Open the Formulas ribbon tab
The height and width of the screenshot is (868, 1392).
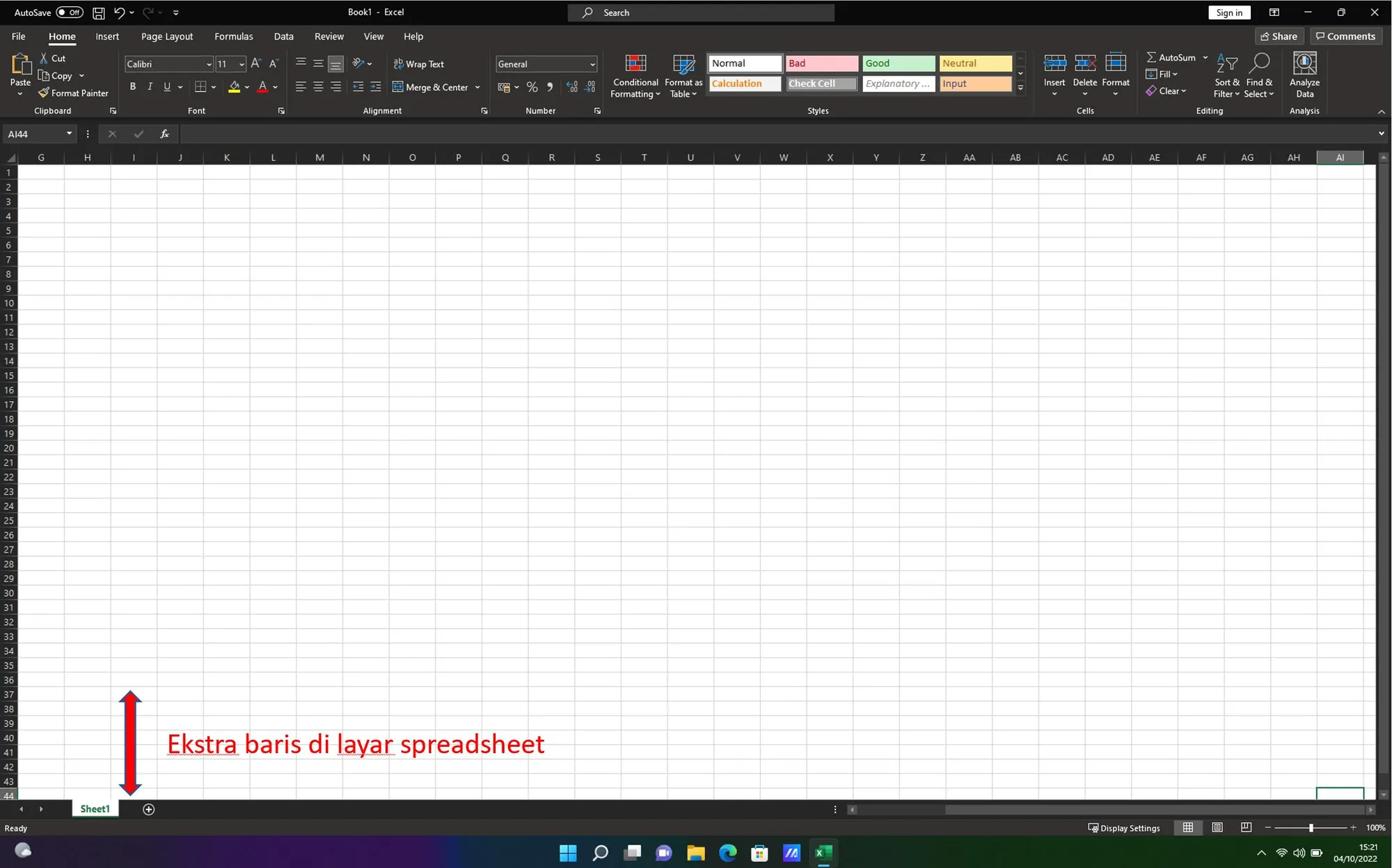click(233, 36)
